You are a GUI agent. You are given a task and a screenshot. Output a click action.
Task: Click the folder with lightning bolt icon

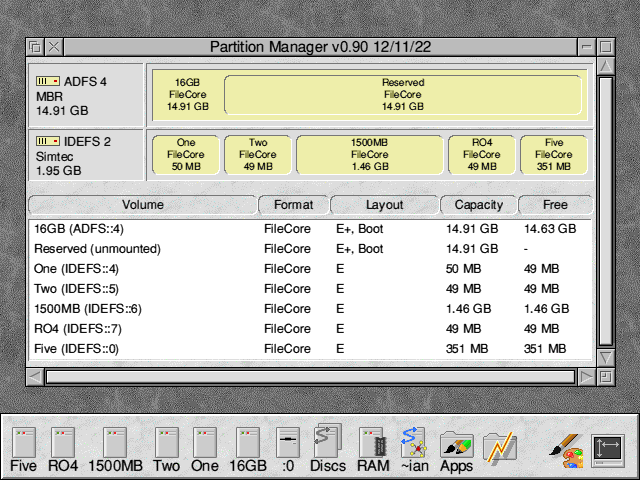(x=500, y=448)
